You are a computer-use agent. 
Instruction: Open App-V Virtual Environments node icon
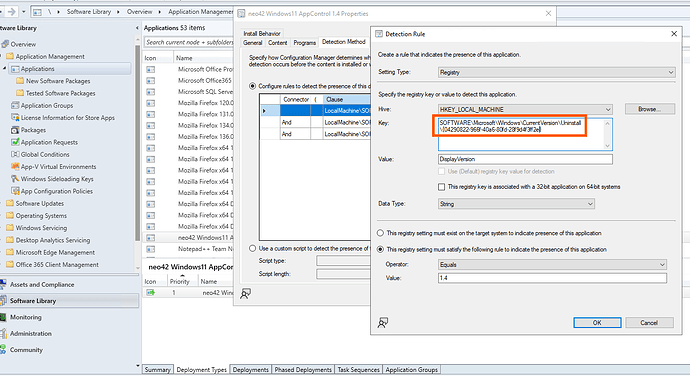[15, 167]
